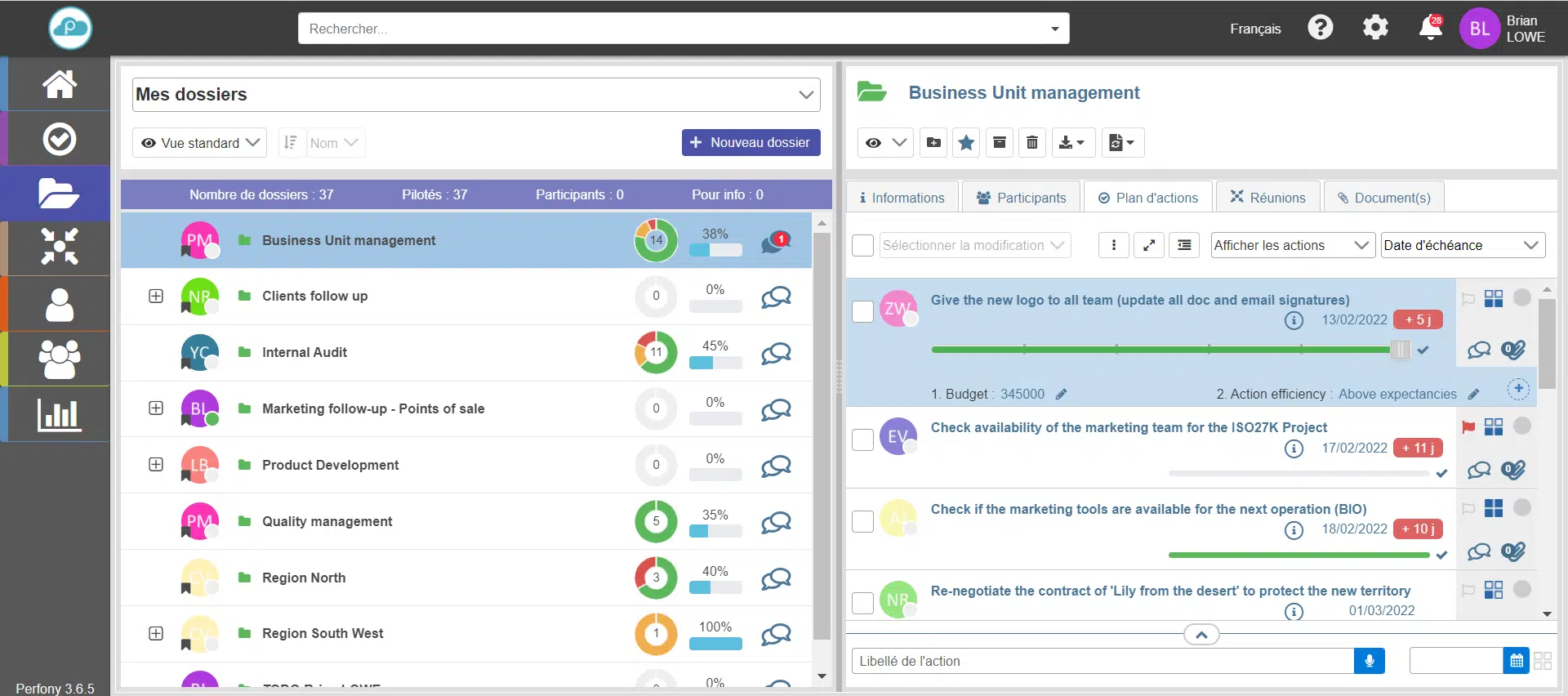This screenshot has height=696, width=1568.
Task: Open the help question mark icon
Action: pos(1320,28)
